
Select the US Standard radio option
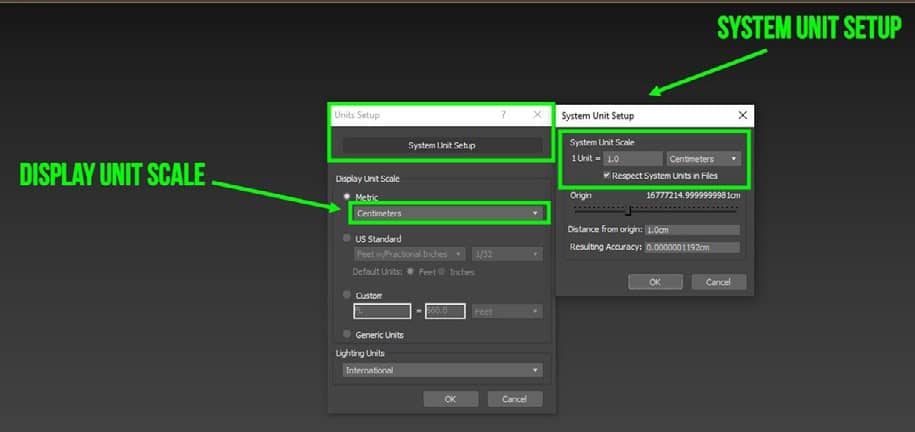(x=347, y=239)
